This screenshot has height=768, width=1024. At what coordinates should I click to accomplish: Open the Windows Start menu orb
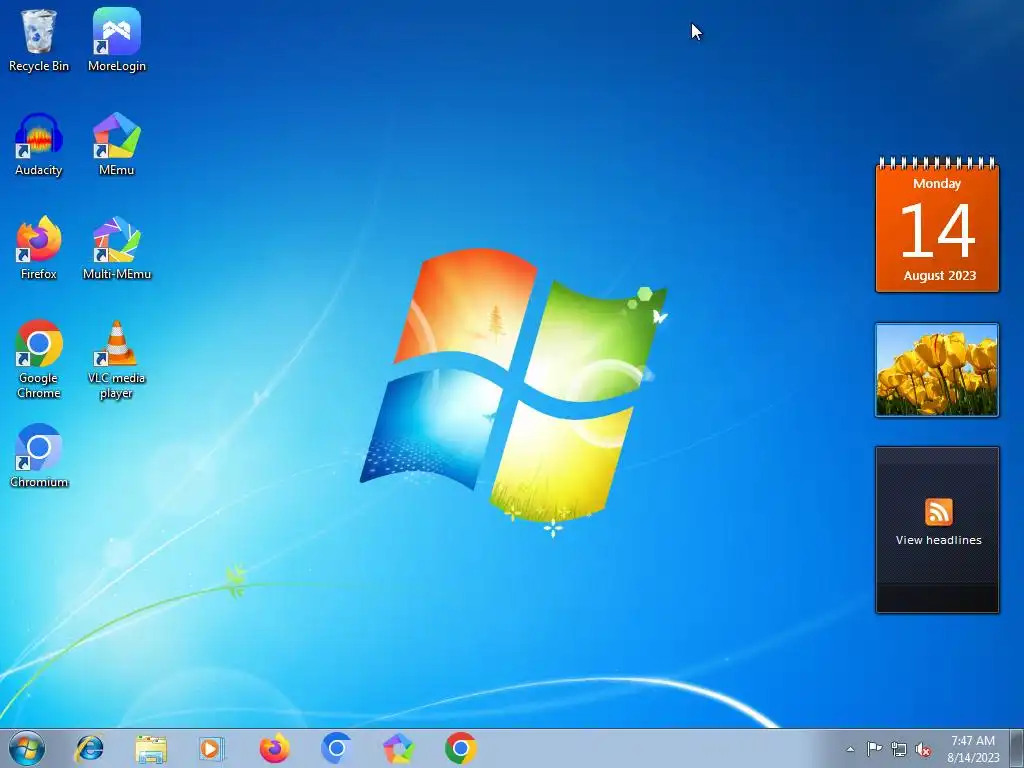click(x=27, y=748)
